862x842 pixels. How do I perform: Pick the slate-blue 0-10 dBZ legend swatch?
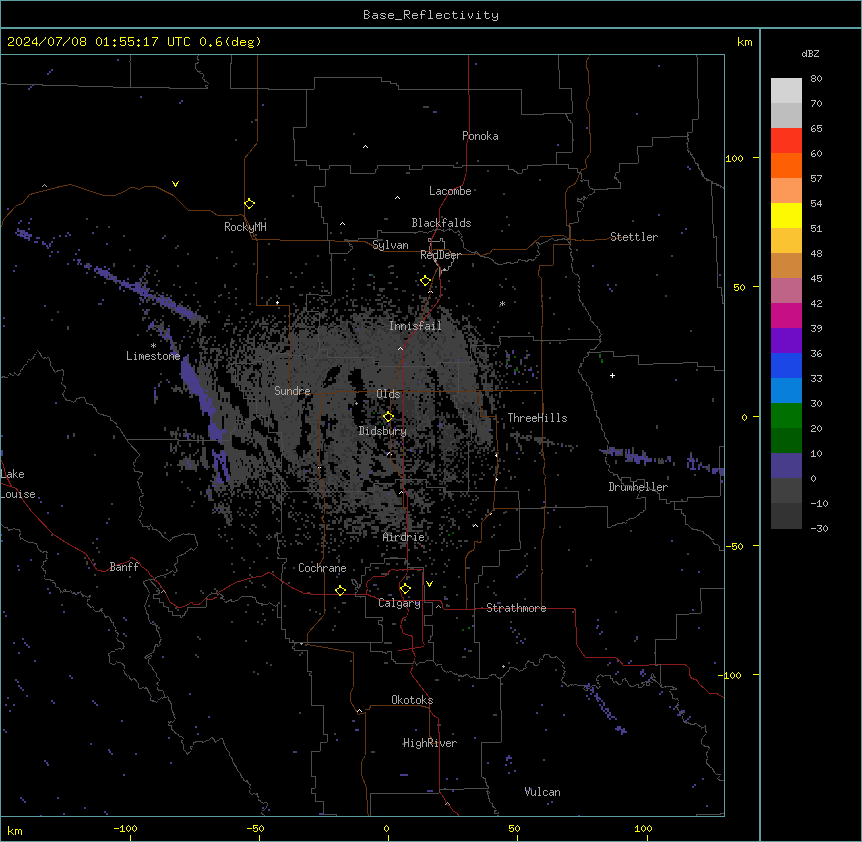(x=786, y=466)
